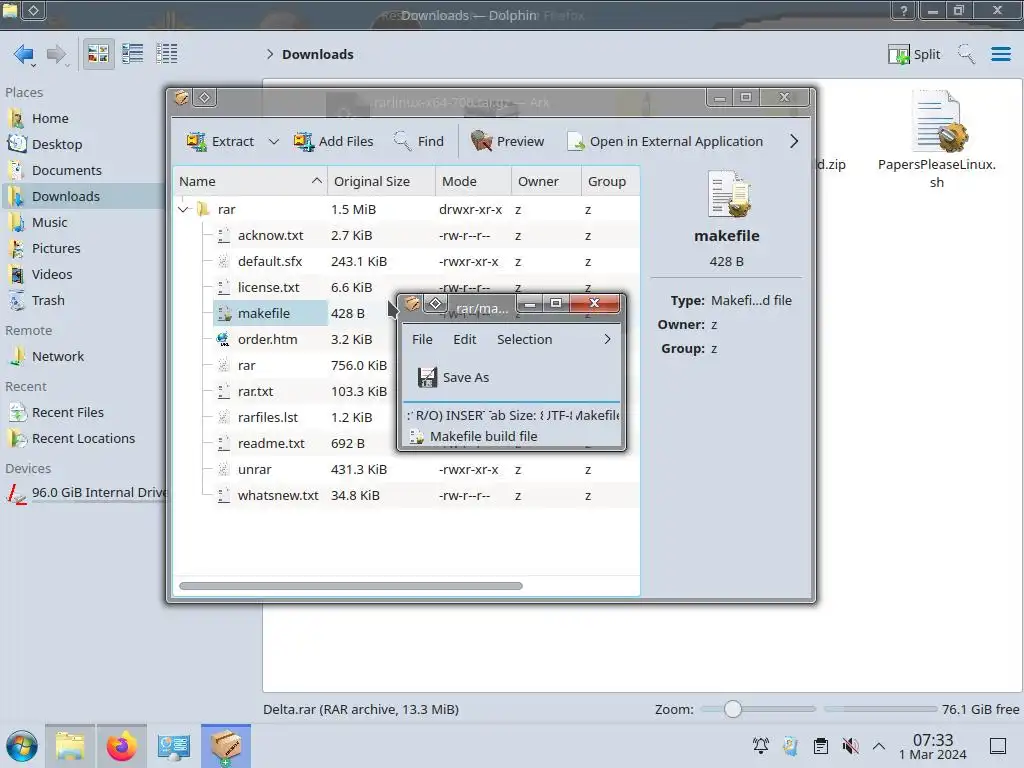Click Add Files in Ark toolbar

[x=334, y=141]
